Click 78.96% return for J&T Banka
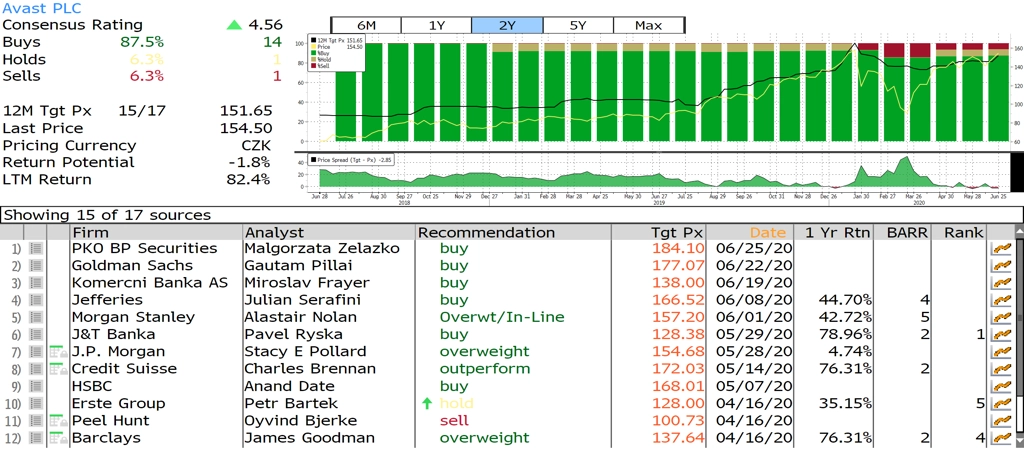Screen dimensions: 1024x451 pyautogui.click(x=844, y=334)
